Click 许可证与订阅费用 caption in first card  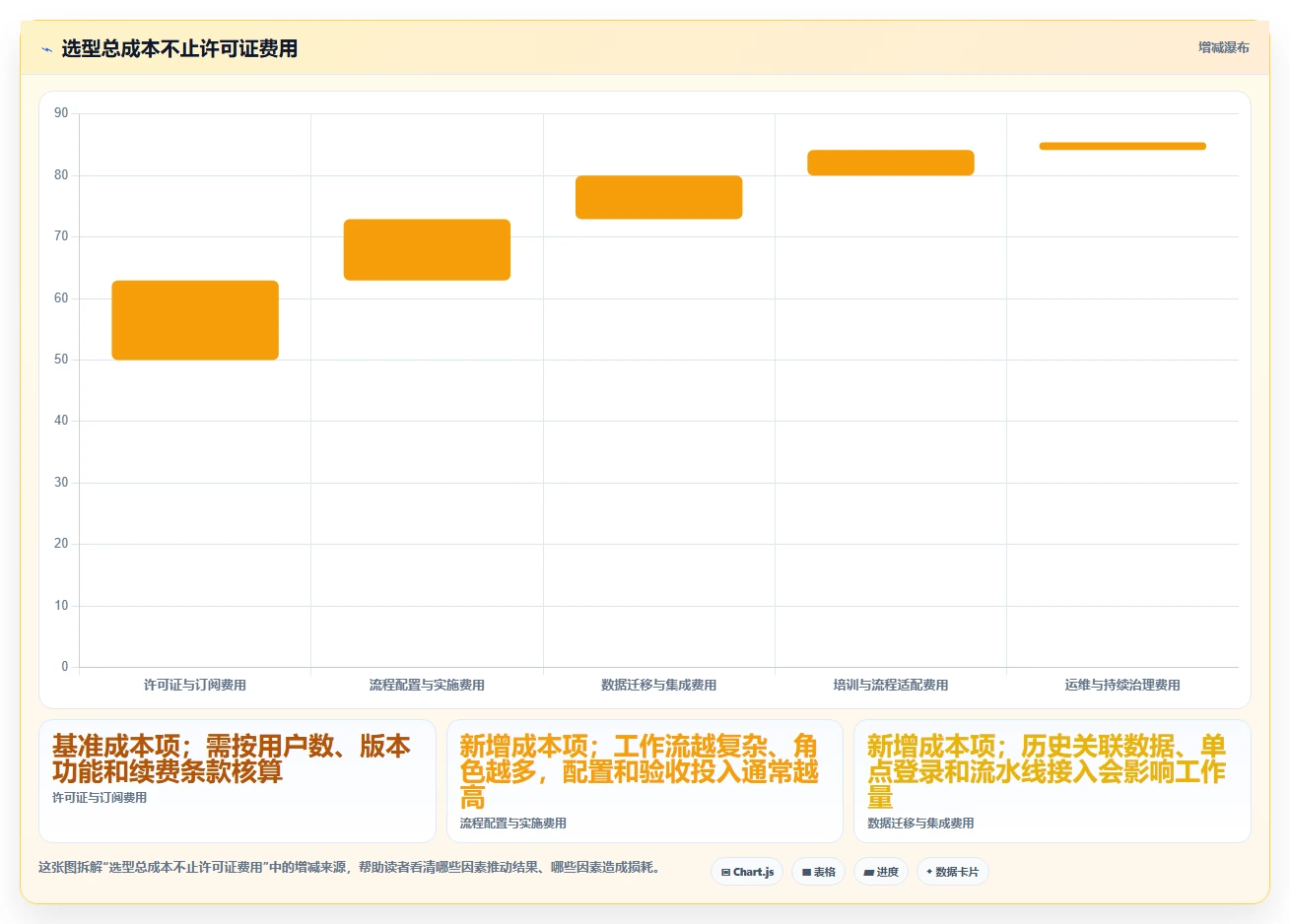click(x=100, y=798)
